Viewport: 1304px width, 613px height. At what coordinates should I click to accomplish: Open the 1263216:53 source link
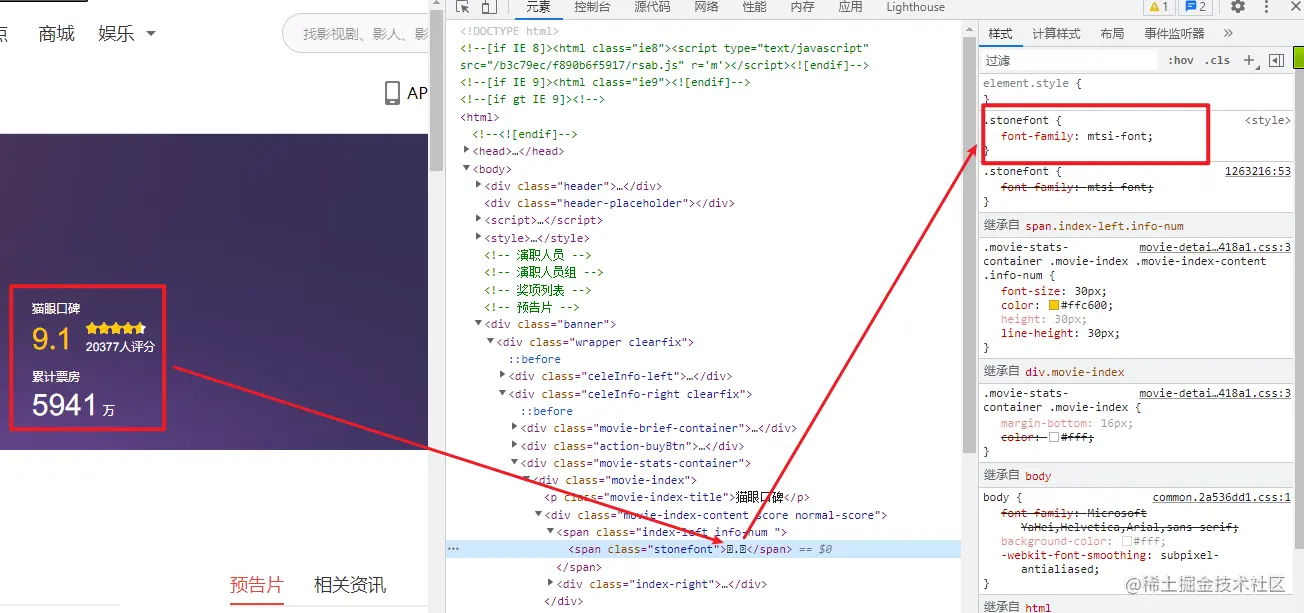[x=1258, y=171]
